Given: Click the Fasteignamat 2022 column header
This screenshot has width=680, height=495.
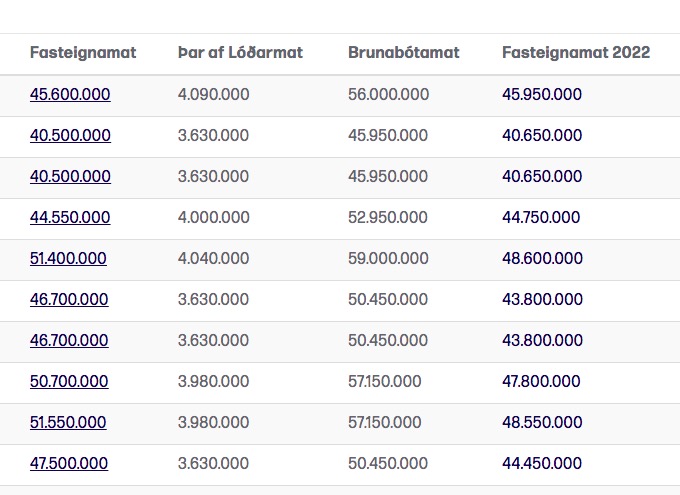Looking at the screenshot, I should 576,52.
